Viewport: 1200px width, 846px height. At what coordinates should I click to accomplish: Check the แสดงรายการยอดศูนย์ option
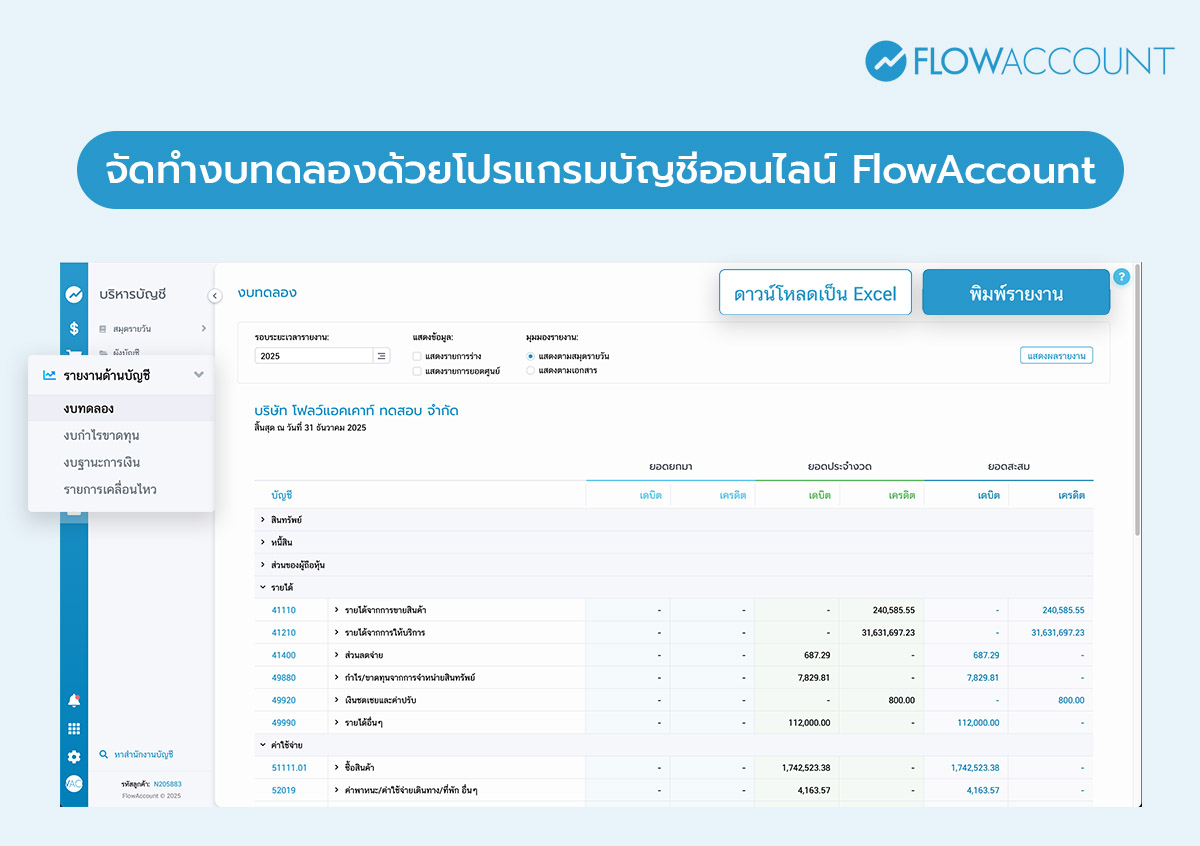417,371
